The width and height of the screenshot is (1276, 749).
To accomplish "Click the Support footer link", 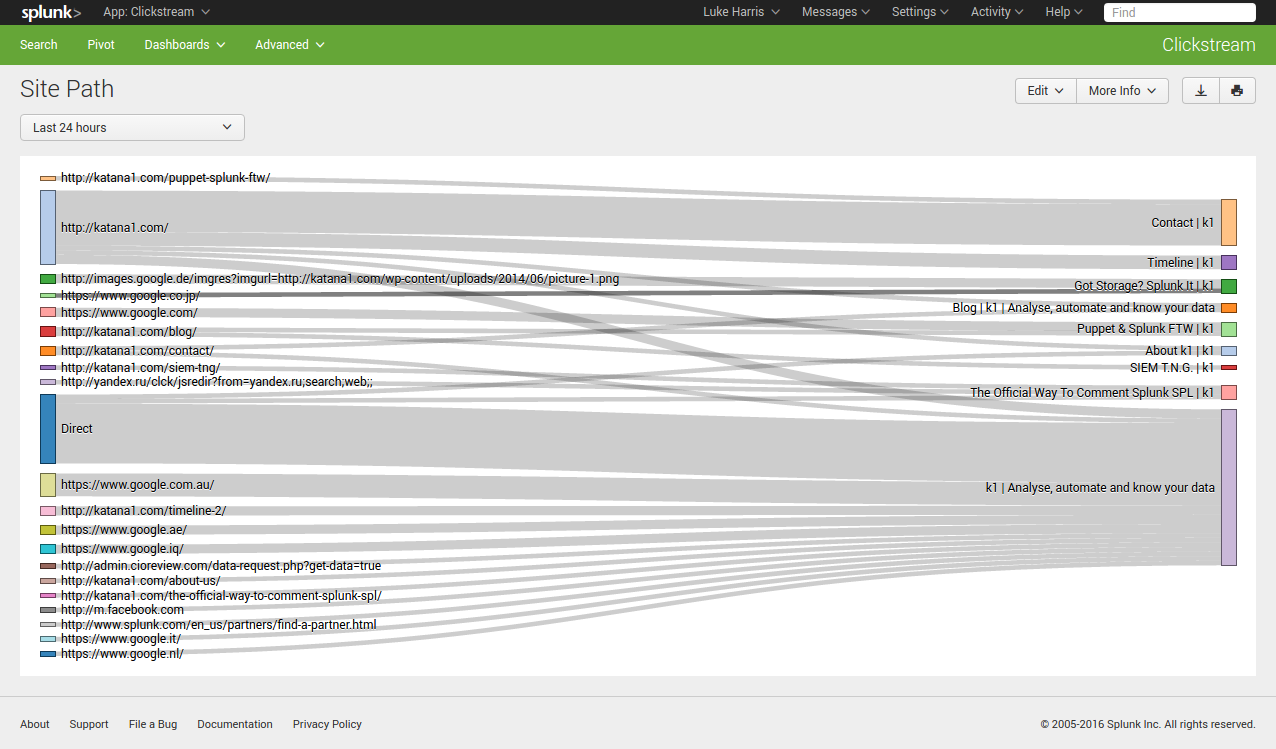I will pyautogui.click(x=89, y=724).
